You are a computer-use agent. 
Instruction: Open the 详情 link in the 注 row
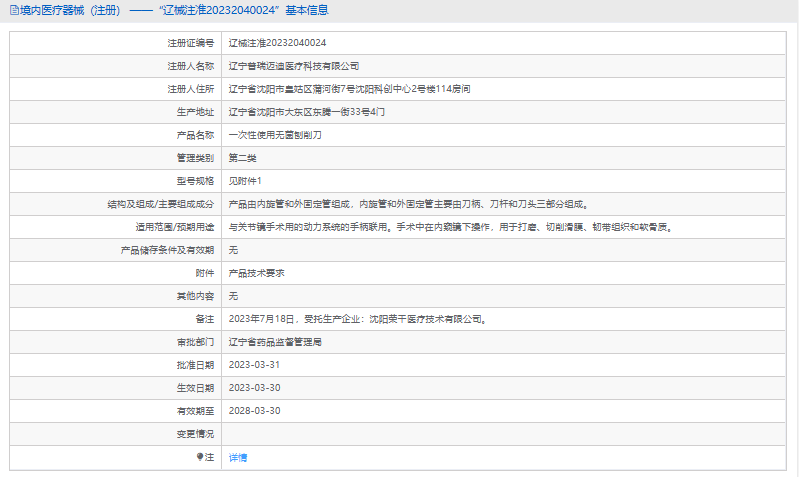coord(238,458)
